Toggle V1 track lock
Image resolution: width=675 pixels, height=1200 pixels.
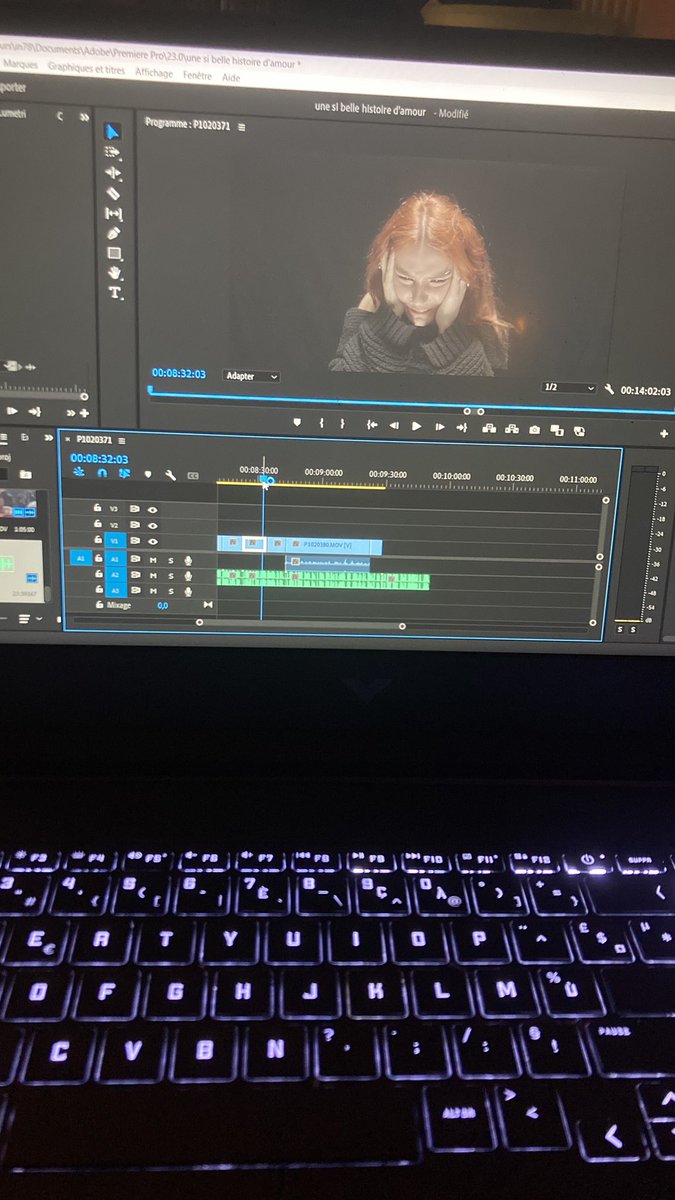(97, 540)
